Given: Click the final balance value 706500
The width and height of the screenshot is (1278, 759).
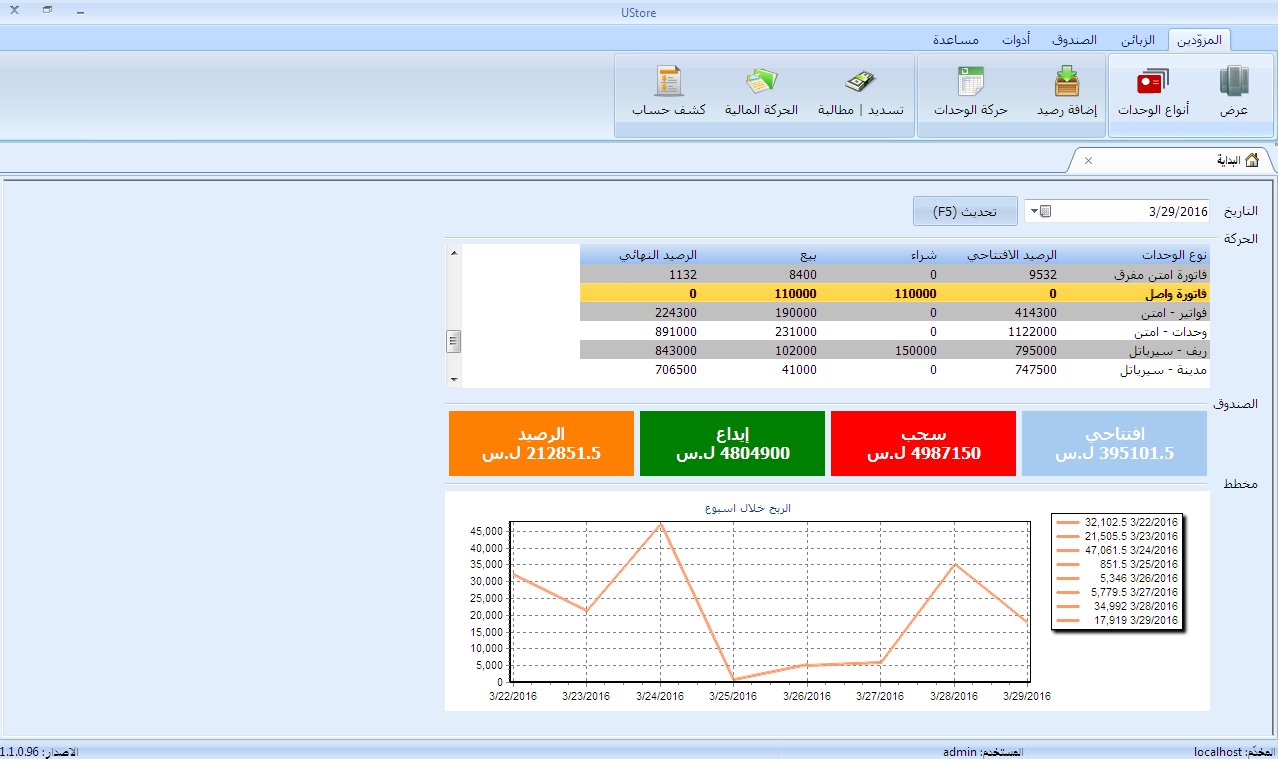Looking at the screenshot, I should [x=675, y=370].
